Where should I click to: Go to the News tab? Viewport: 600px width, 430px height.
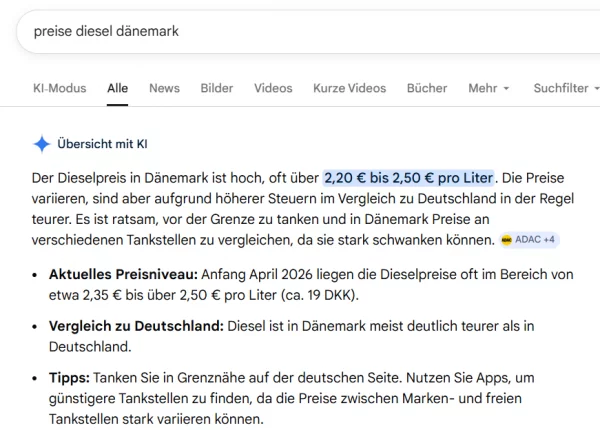164,88
